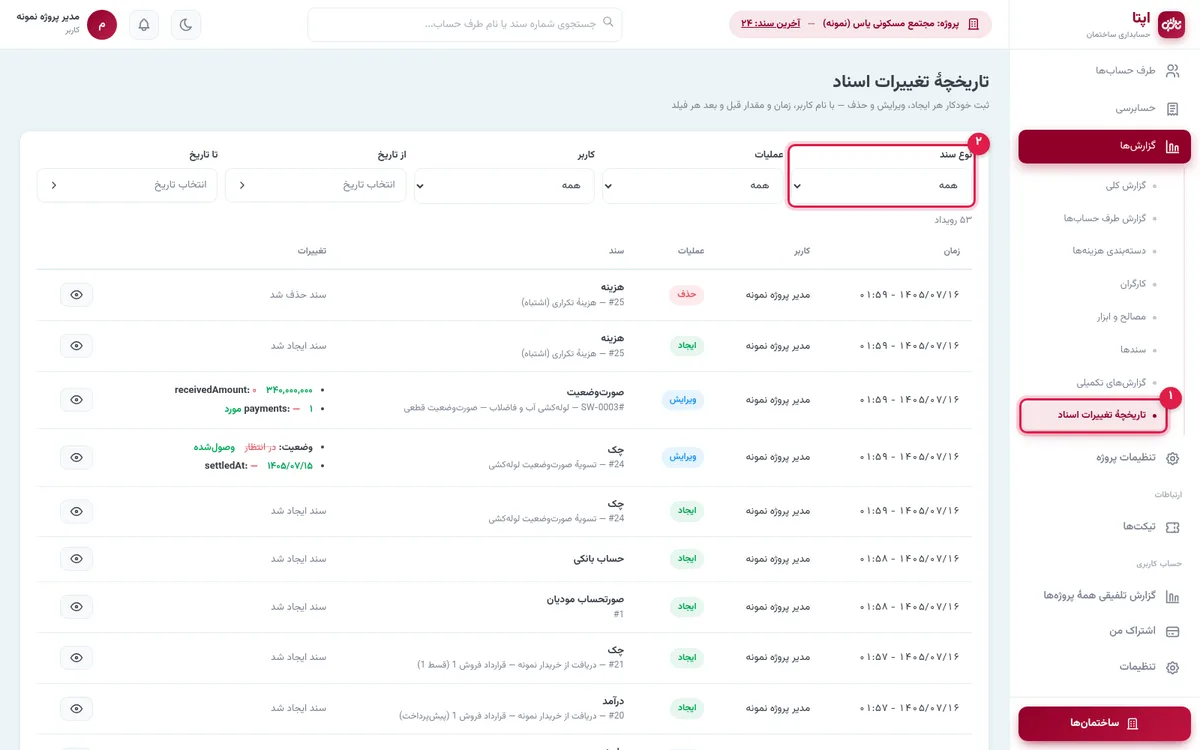Viewport: 1200px width, 750px height.
Task: Open user avatar م menu
Action: pyautogui.click(x=102, y=25)
